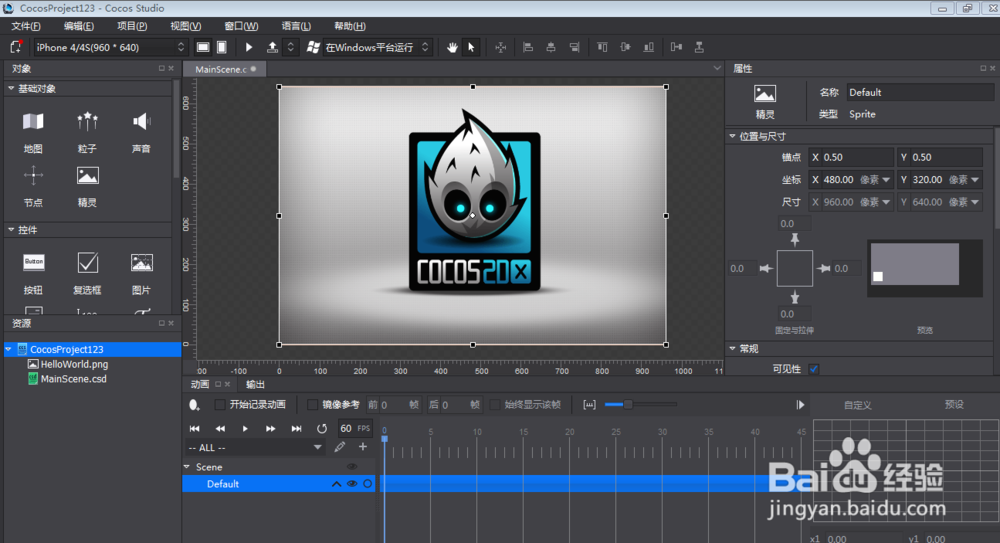
Task: Select the 复选框 (CheckBox) widget
Action: (87, 272)
